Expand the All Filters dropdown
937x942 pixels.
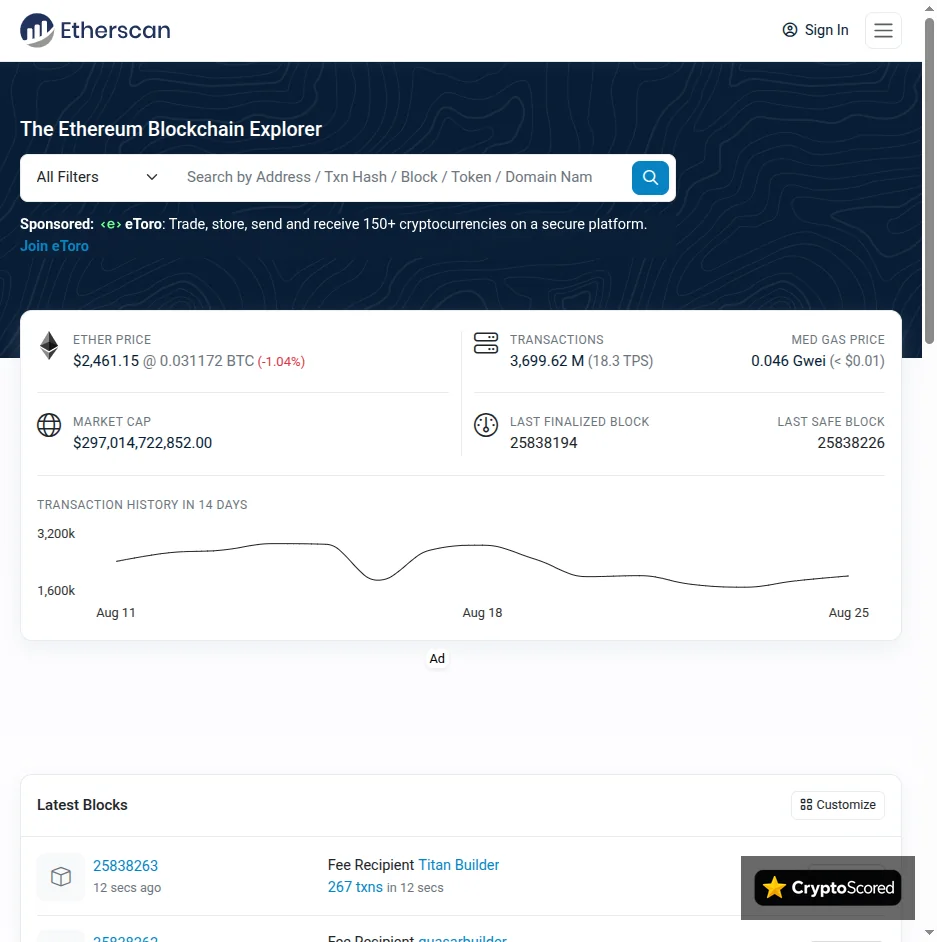pyautogui.click(x=97, y=177)
